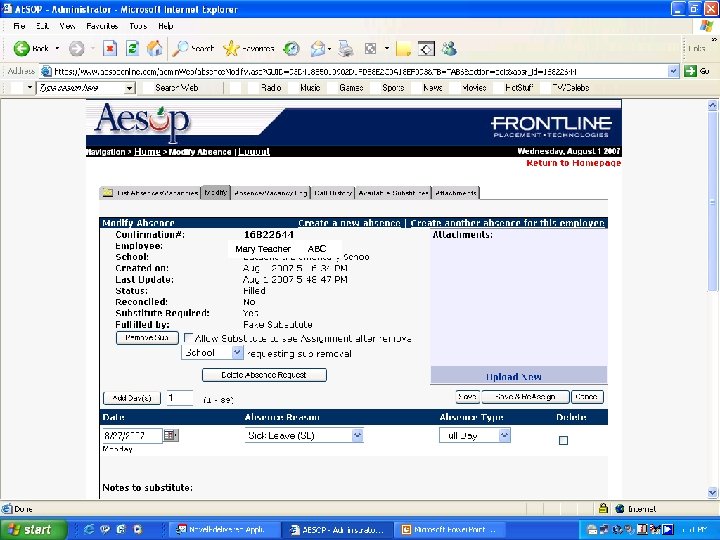Open the Back button history arrow
This screenshot has height=540, width=720.
tap(57, 48)
